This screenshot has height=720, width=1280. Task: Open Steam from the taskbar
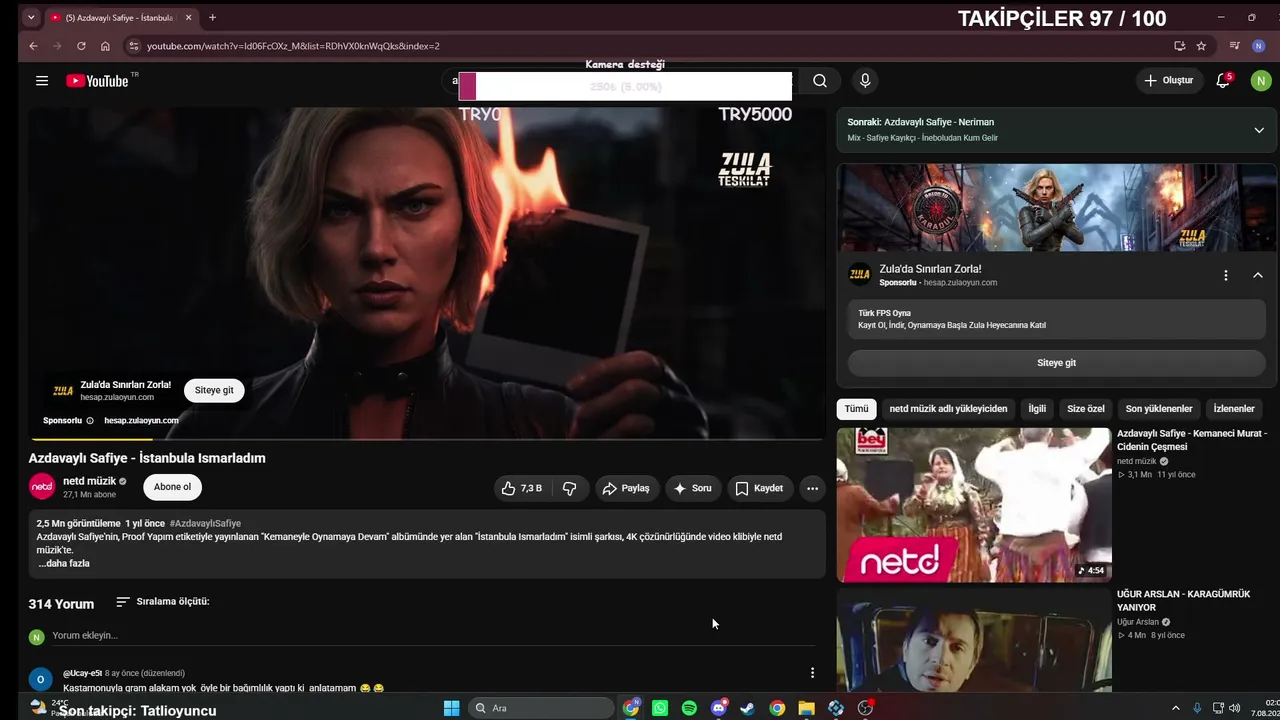pyautogui.click(x=747, y=708)
